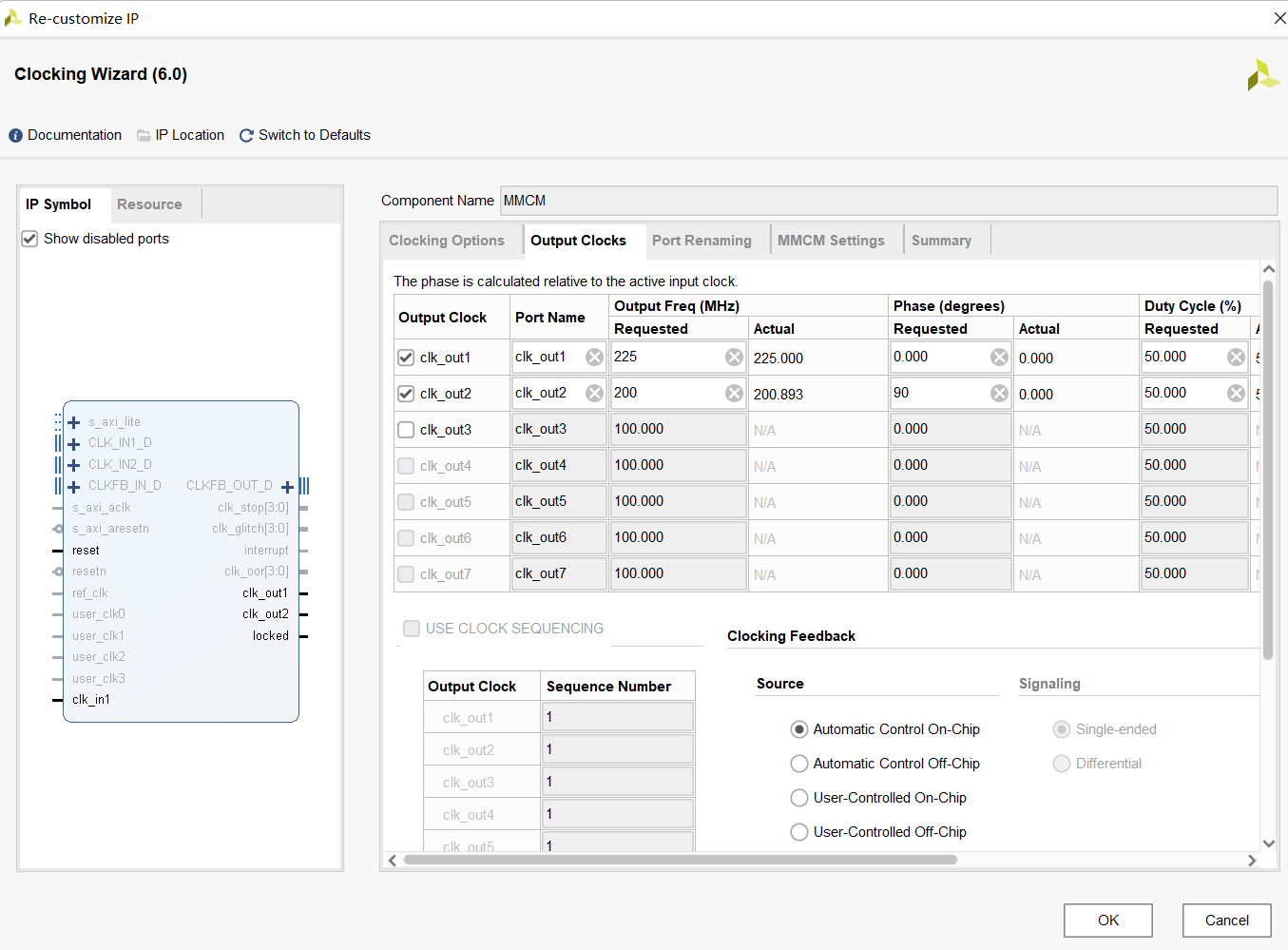Open the Port Renaming tab
This screenshot has height=950, width=1288.
[x=702, y=241]
